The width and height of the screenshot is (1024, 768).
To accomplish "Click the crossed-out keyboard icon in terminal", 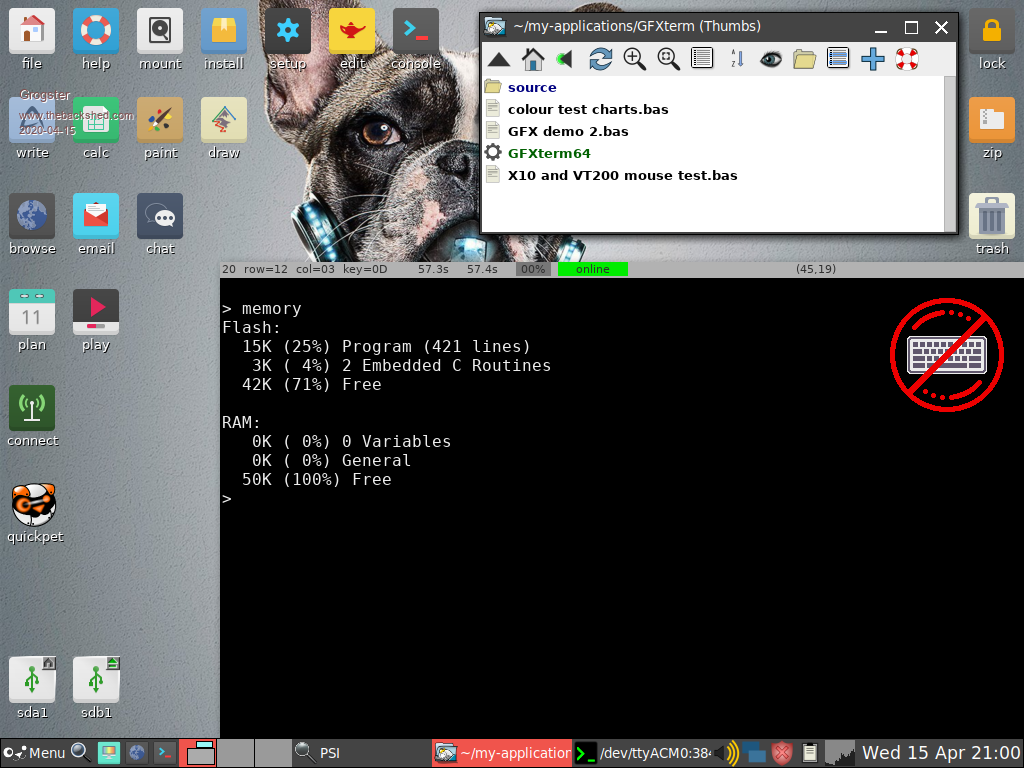I will 946,353.
